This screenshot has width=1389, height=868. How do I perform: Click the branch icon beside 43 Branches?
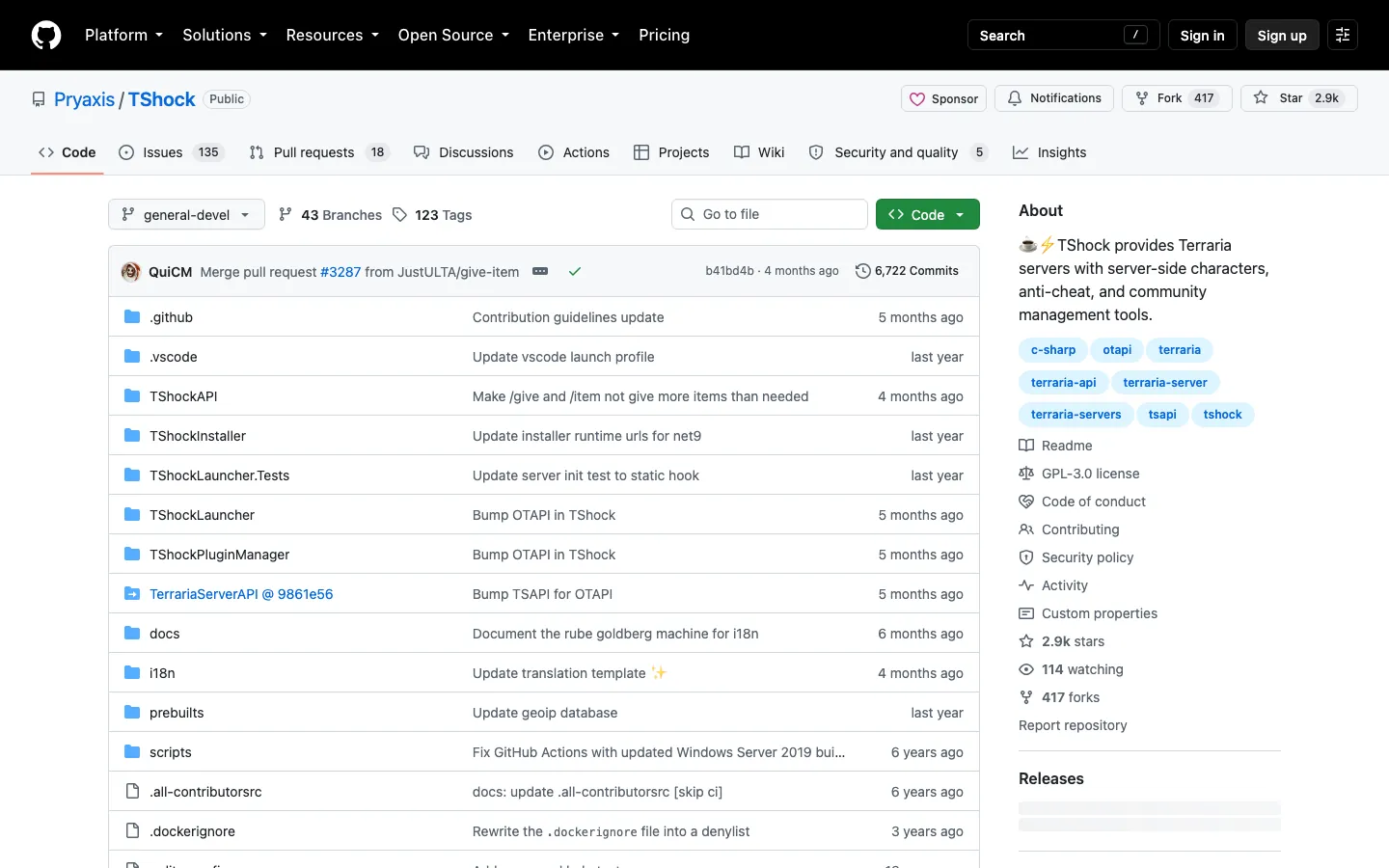click(286, 215)
